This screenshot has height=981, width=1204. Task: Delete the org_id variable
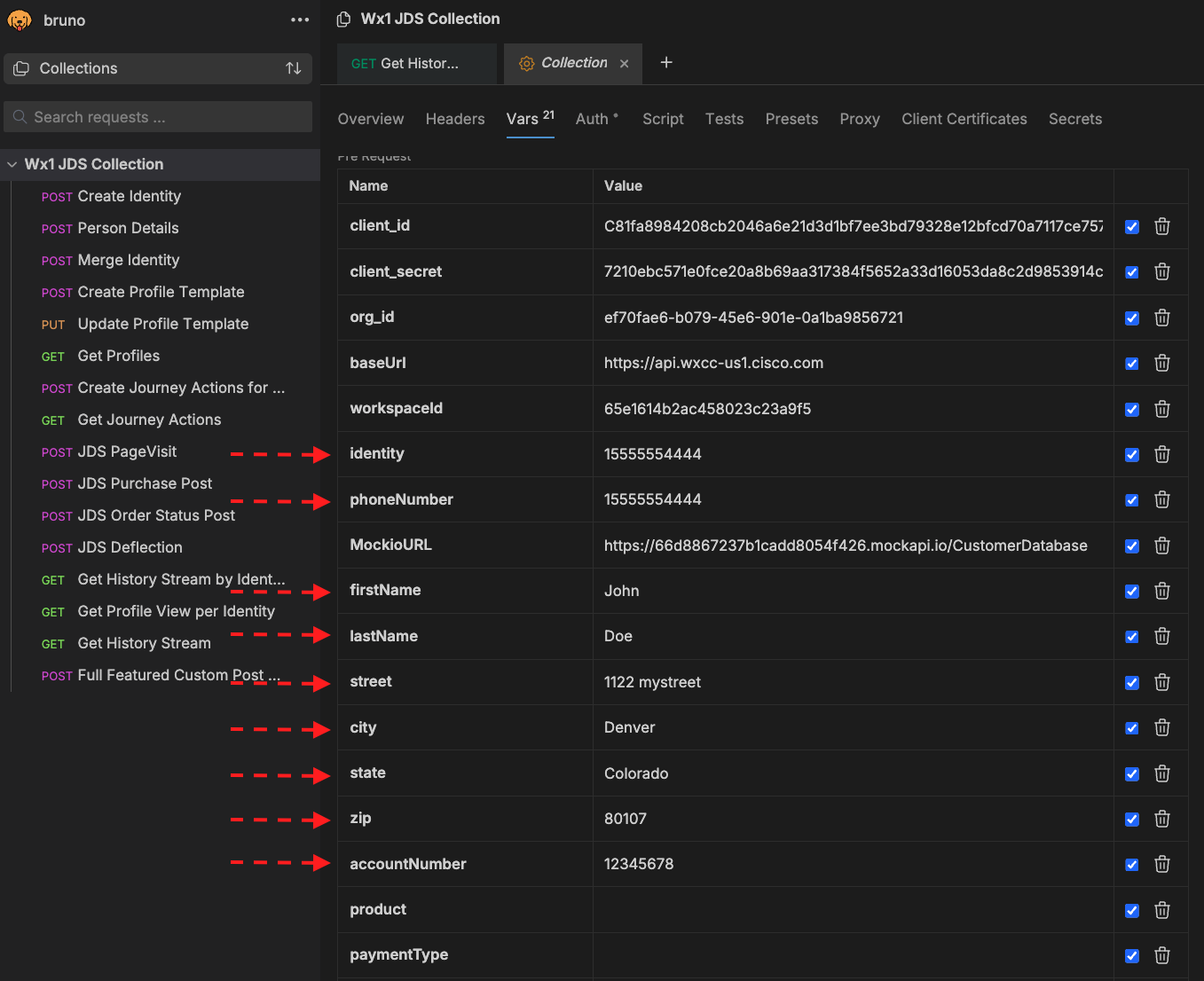click(1162, 318)
